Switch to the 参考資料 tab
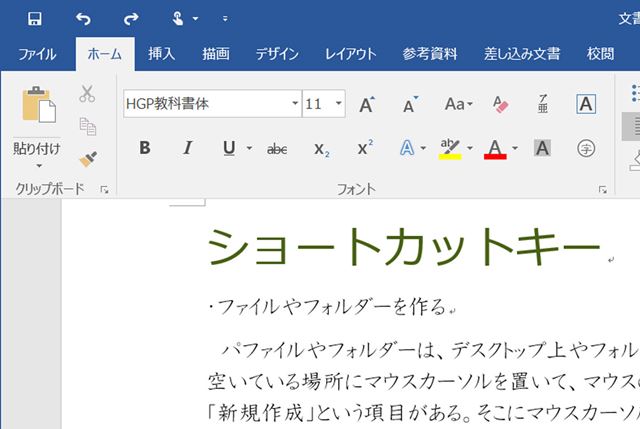Image resolution: width=640 pixels, height=429 pixels. 429,54
